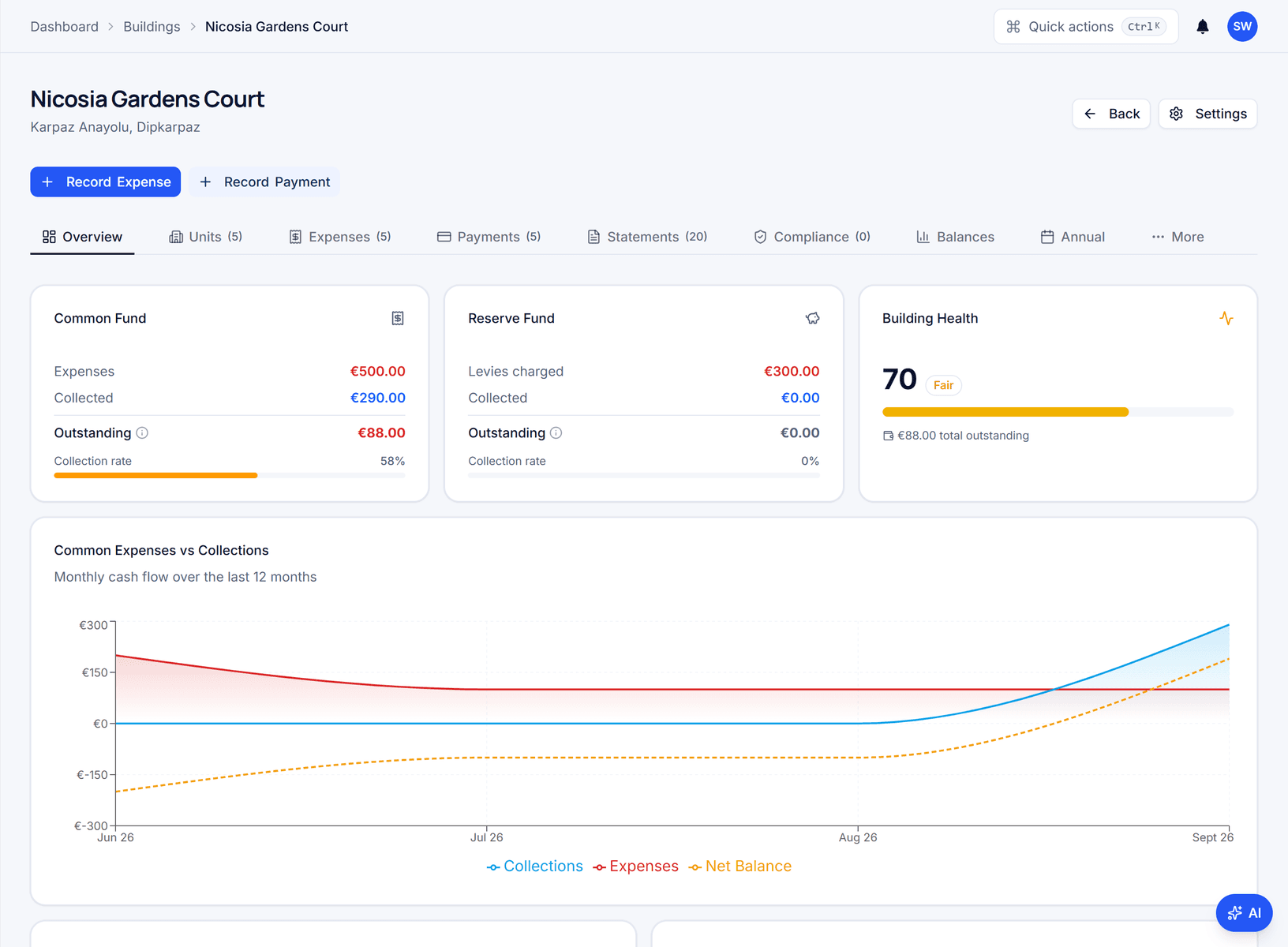
Task: Open the Compliance (0) tab
Action: click(x=812, y=237)
